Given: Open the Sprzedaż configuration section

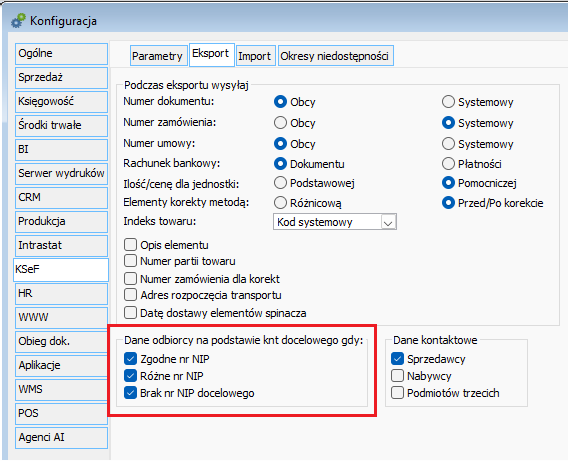Looking at the screenshot, I should [61, 77].
